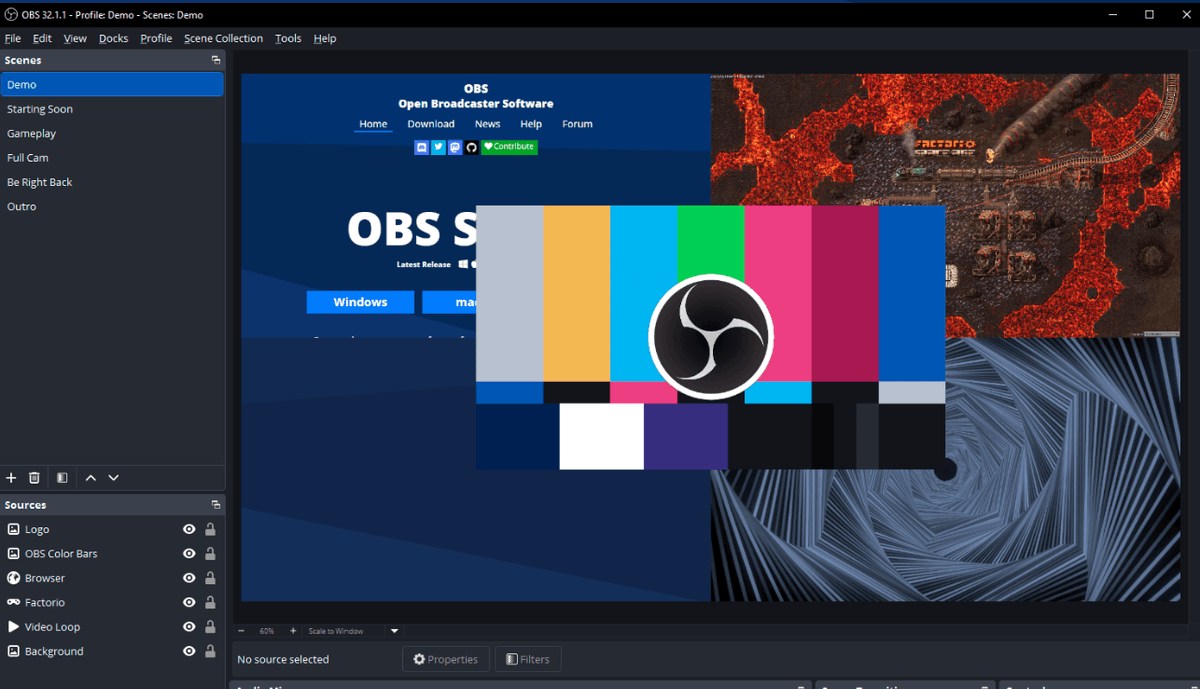Open source Properties button
1200x689 pixels.
coord(446,659)
